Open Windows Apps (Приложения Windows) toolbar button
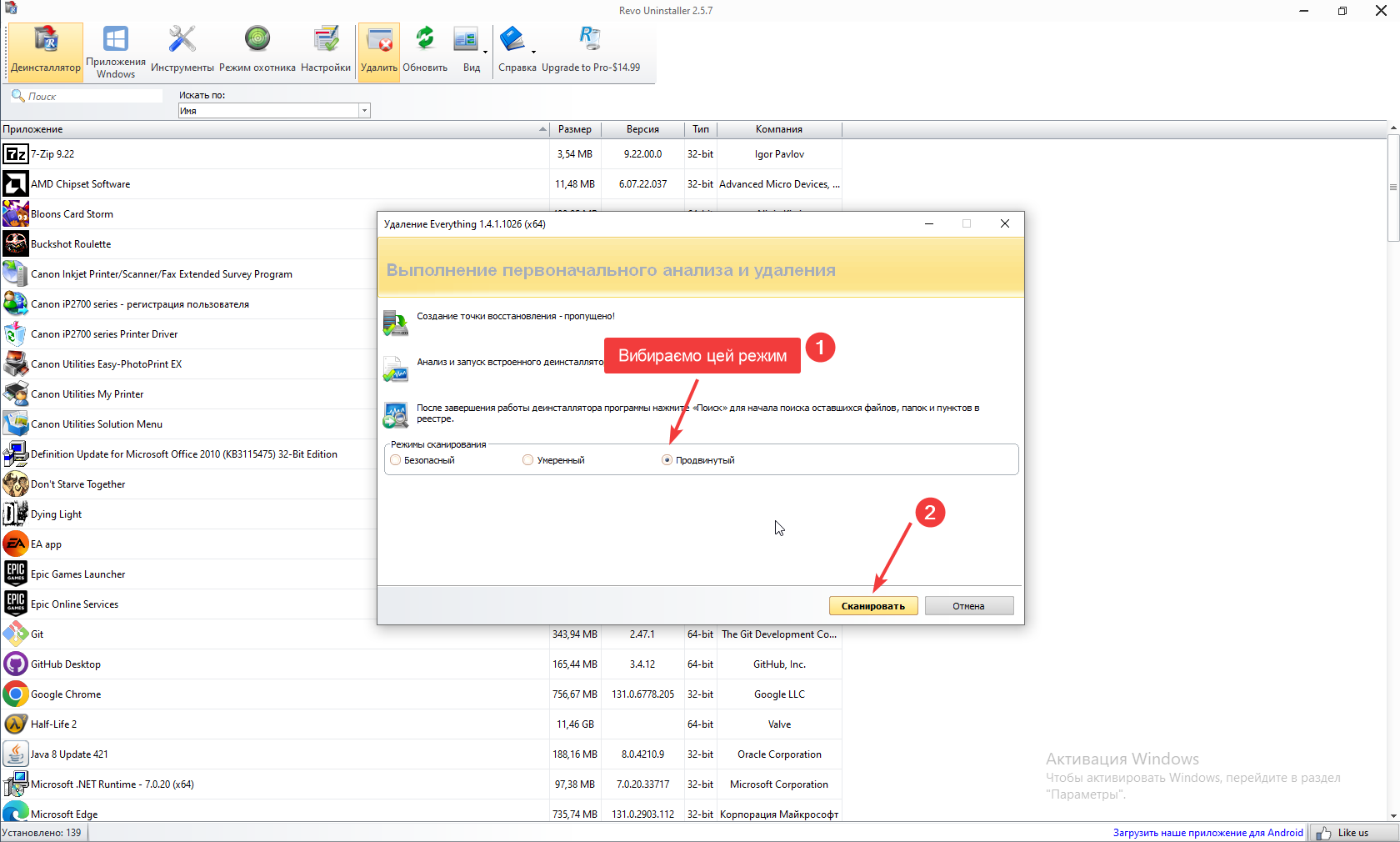The height and width of the screenshot is (842, 1400). (116, 52)
